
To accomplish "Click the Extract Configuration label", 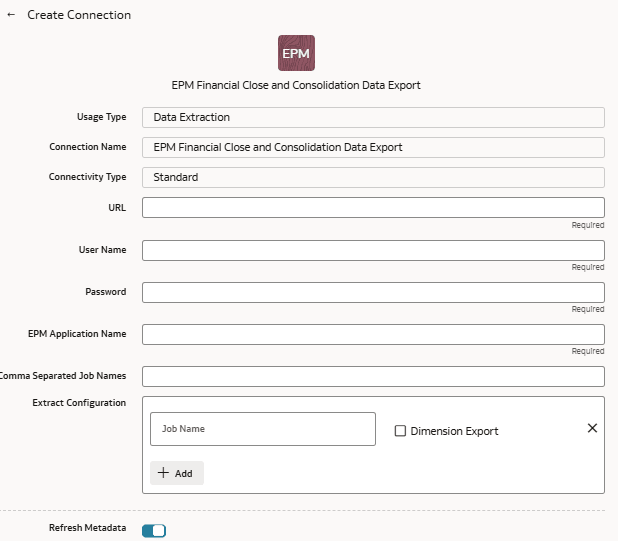I will [79, 403].
